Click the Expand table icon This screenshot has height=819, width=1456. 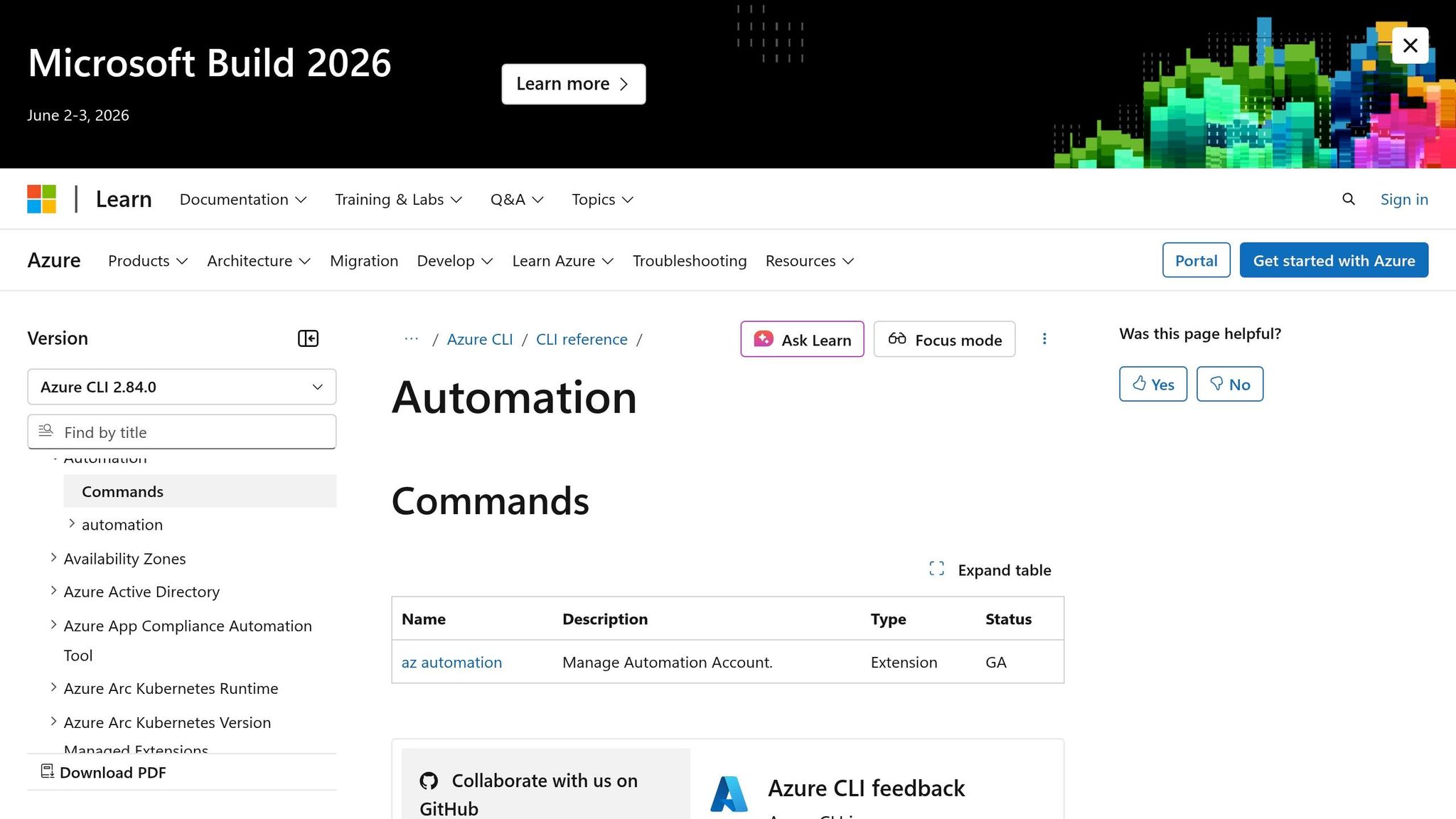tap(936, 569)
